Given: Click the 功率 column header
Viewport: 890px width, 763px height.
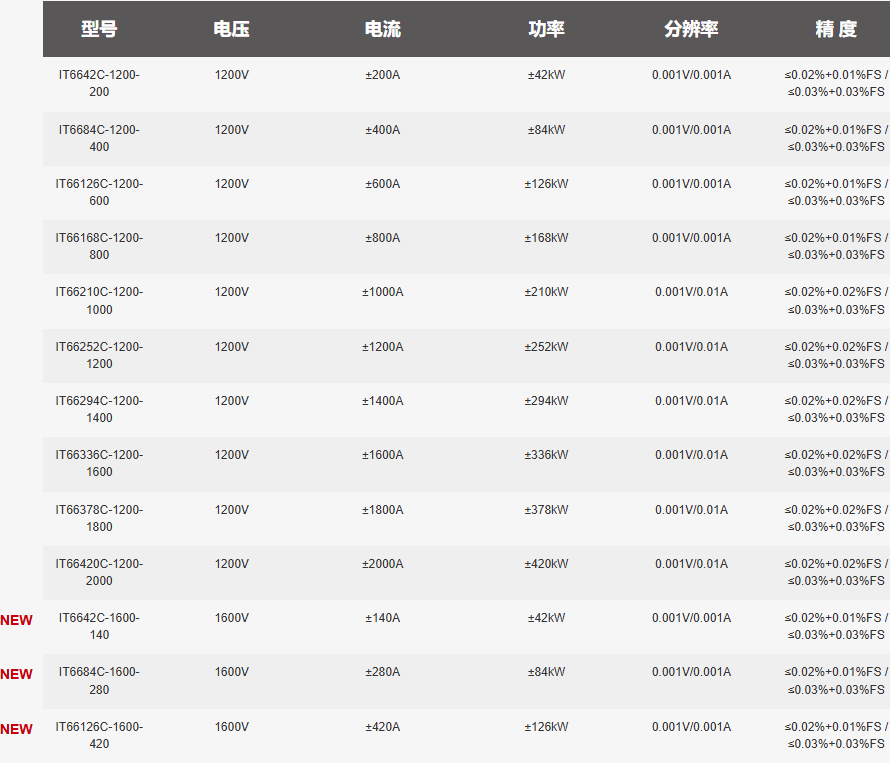Looking at the screenshot, I should 546,29.
